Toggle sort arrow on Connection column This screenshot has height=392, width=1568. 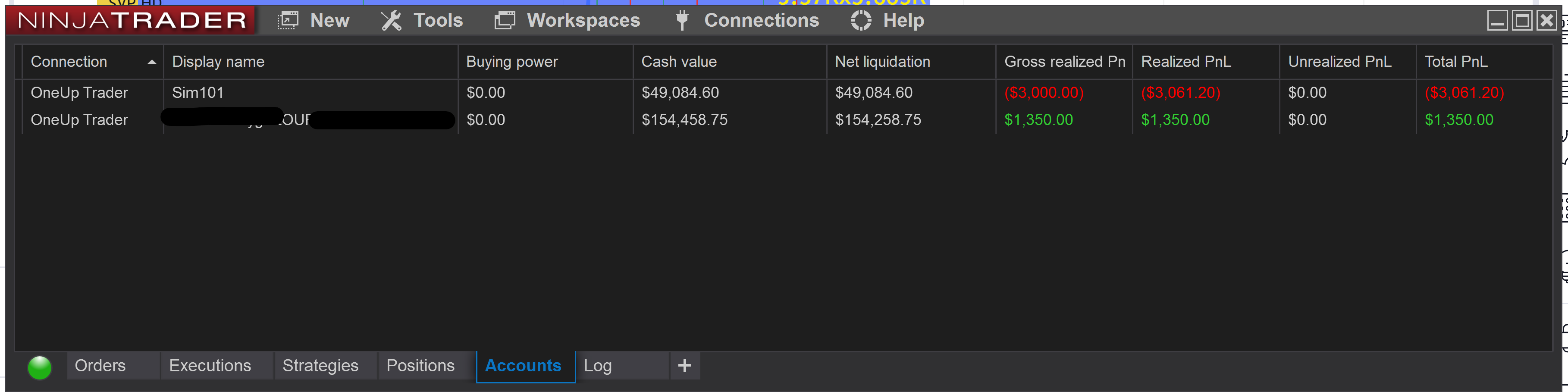[151, 62]
